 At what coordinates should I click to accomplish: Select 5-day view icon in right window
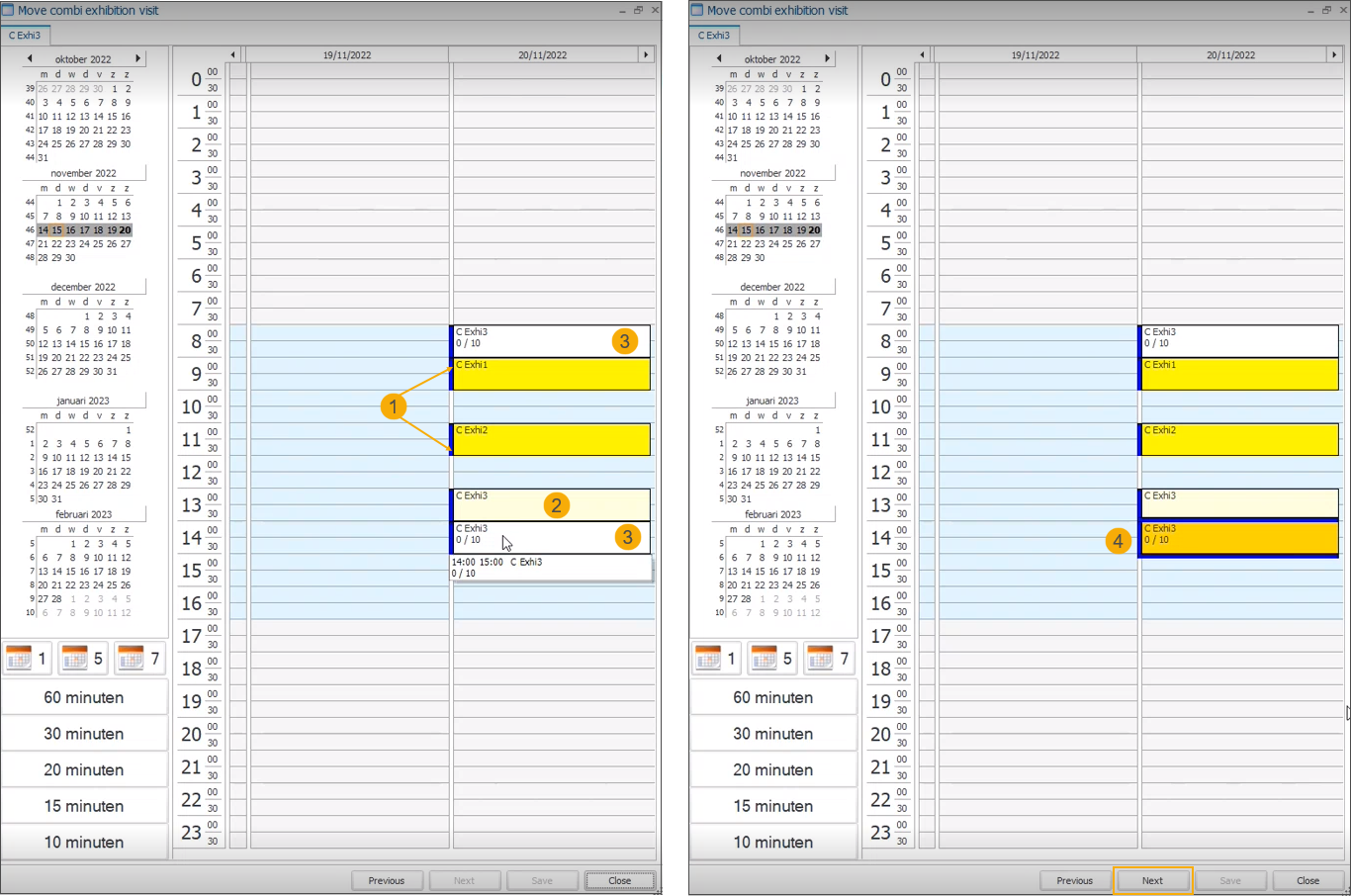point(772,658)
